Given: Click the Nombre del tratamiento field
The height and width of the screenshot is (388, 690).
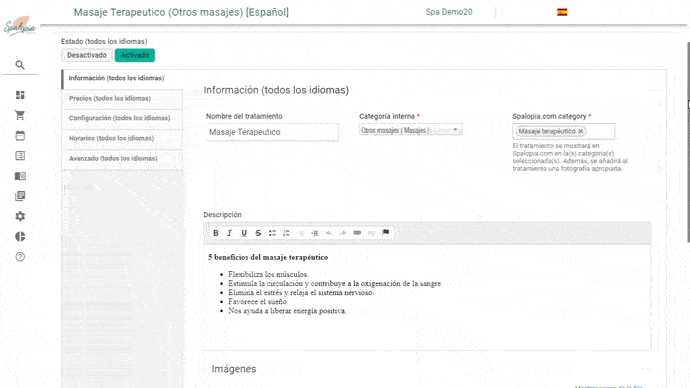Looking at the screenshot, I should coord(272,132).
